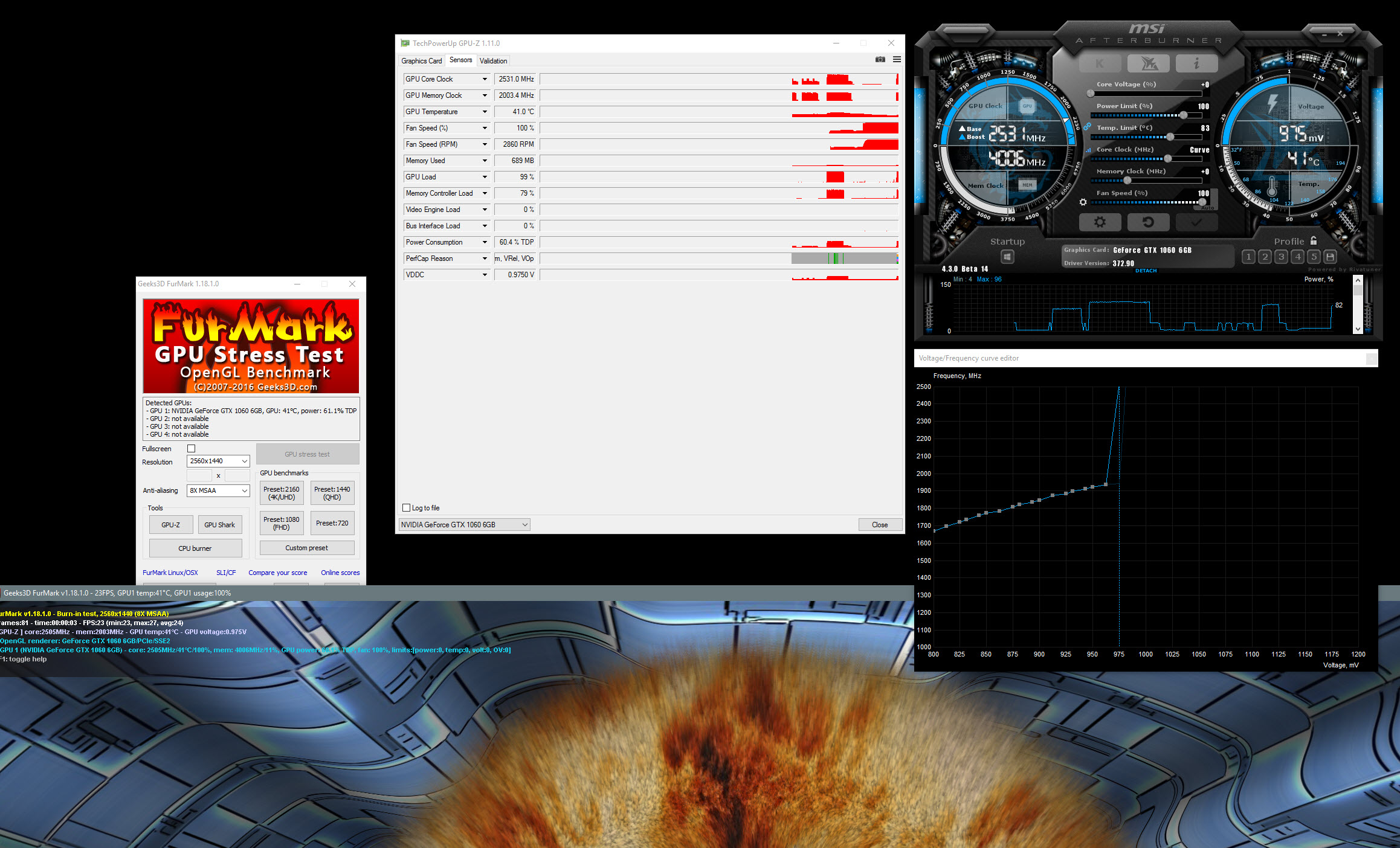Open the Compare your score link

277,573
